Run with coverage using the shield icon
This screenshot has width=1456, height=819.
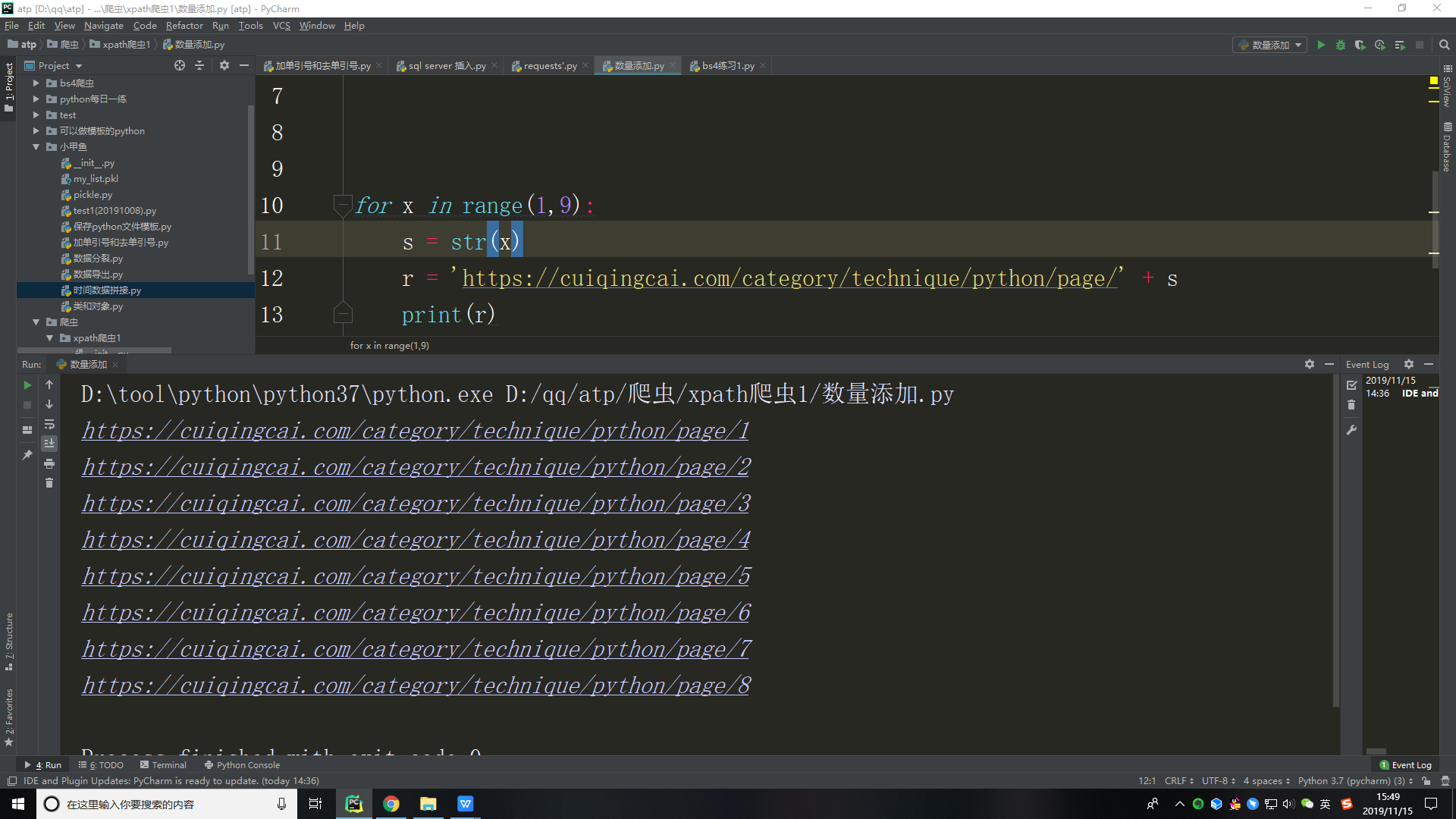pyautogui.click(x=1360, y=45)
